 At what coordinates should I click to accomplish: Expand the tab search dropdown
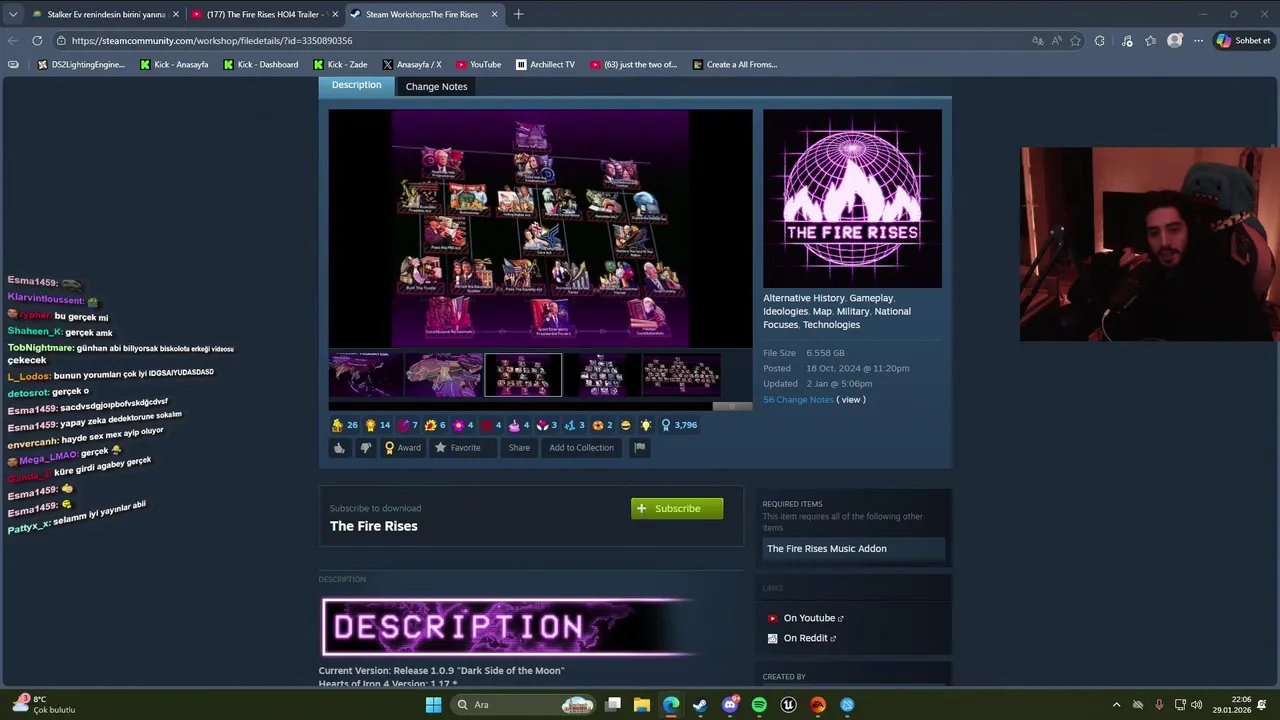[x=12, y=14]
